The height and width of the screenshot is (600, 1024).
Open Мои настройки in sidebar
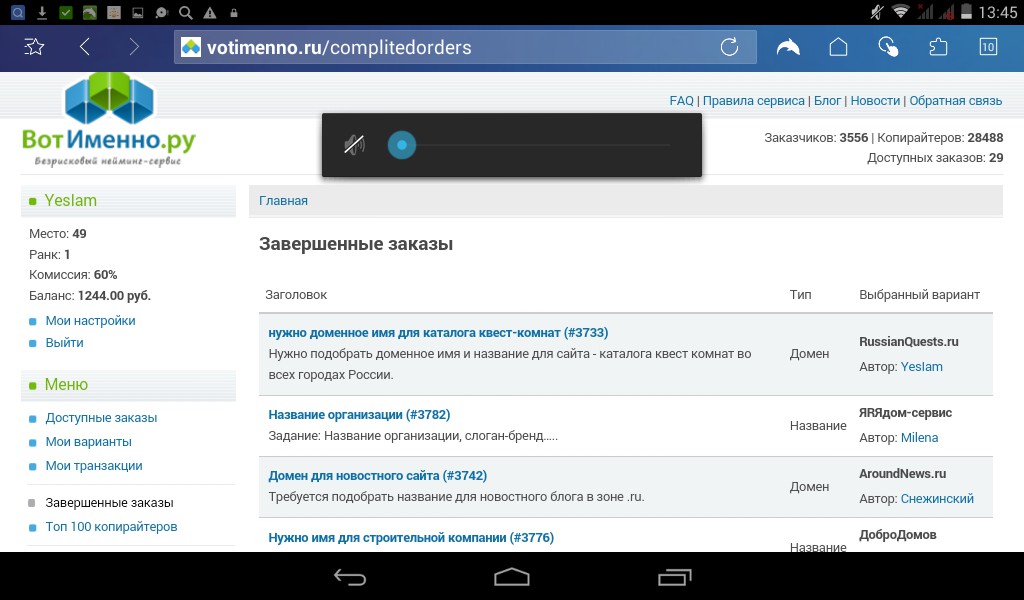(x=91, y=321)
